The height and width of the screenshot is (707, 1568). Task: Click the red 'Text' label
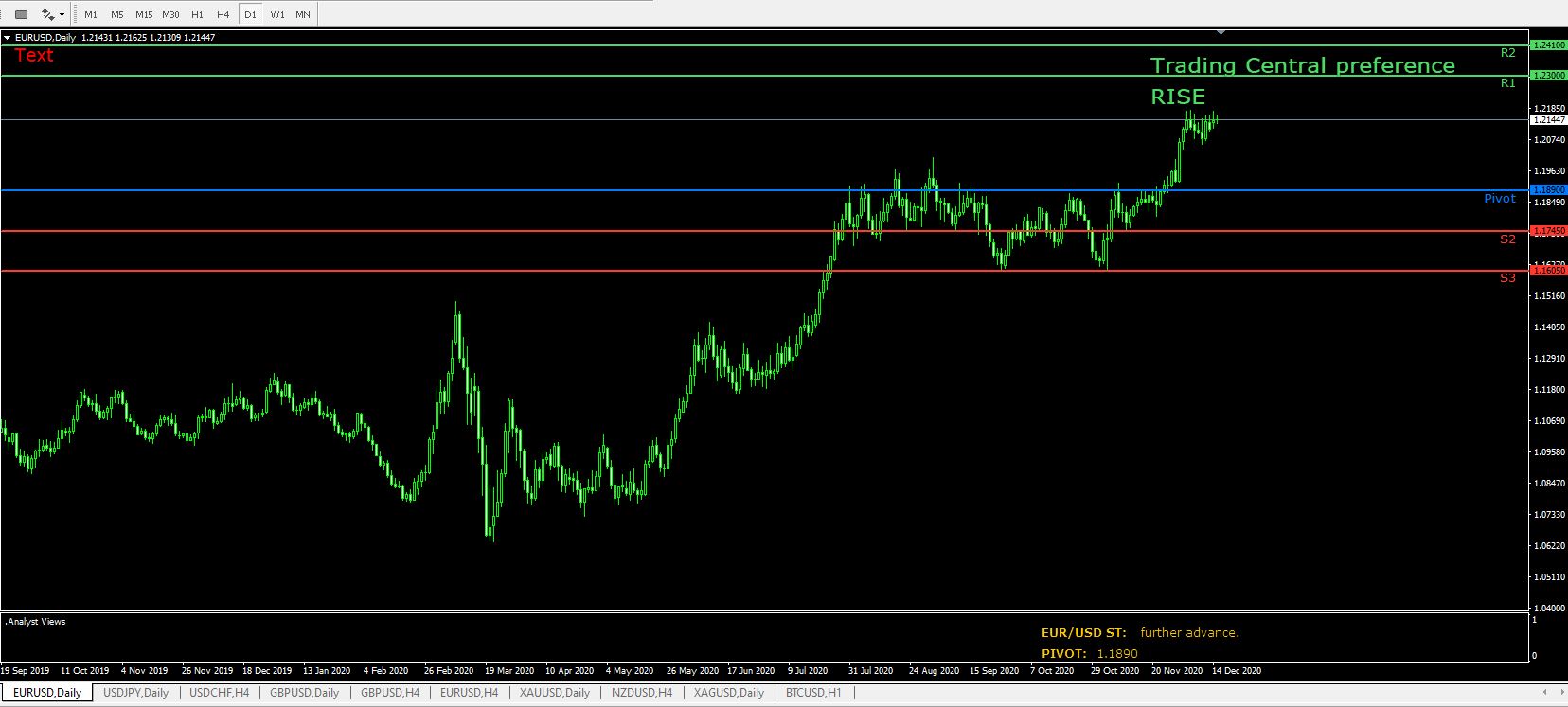click(x=34, y=56)
